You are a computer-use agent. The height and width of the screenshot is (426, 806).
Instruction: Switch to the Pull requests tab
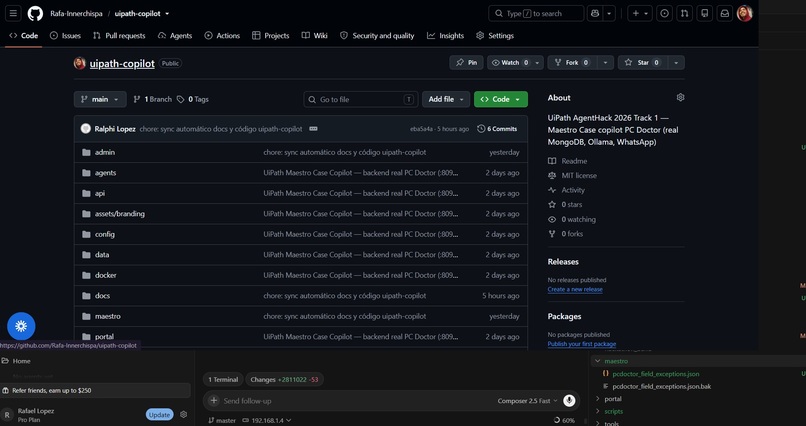coord(119,35)
